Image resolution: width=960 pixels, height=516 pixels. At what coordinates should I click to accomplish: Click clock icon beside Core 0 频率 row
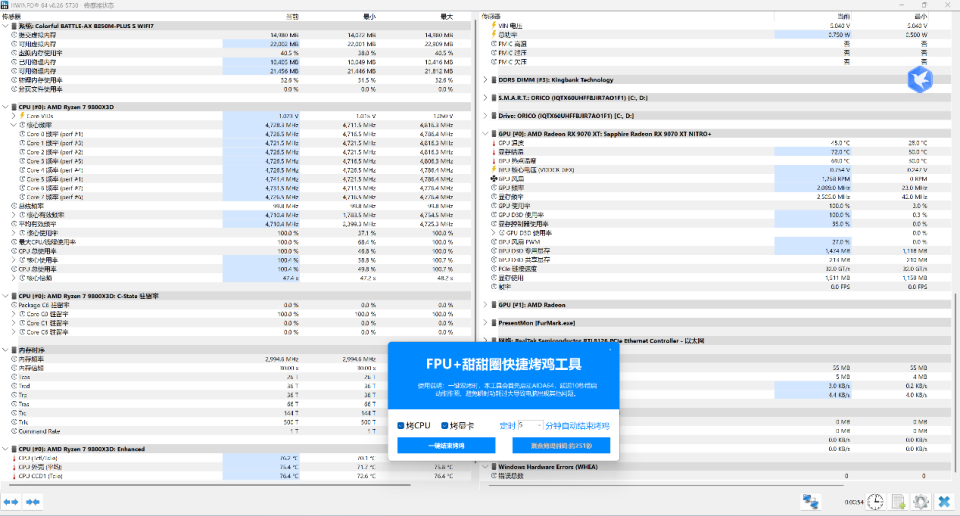(x=22, y=134)
